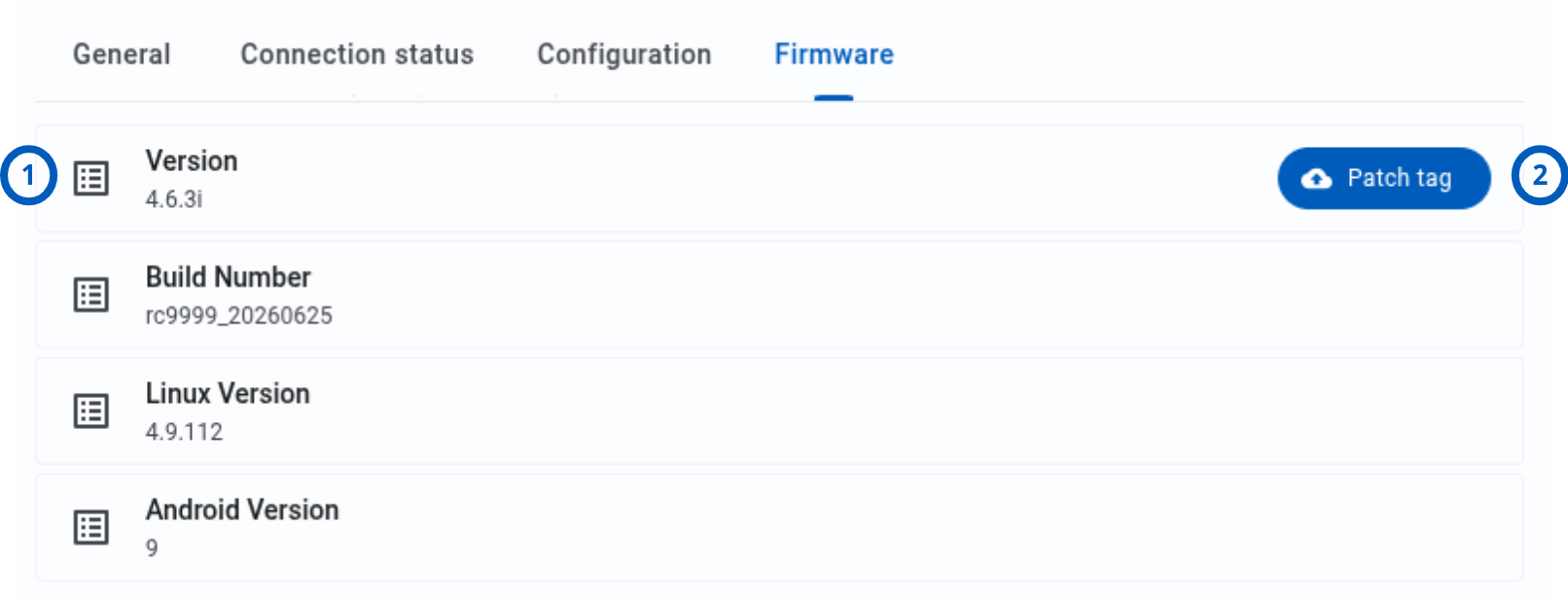Image resolution: width=1568 pixels, height=602 pixels.
Task: Select the Build Number row heading
Action: pos(229,277)
